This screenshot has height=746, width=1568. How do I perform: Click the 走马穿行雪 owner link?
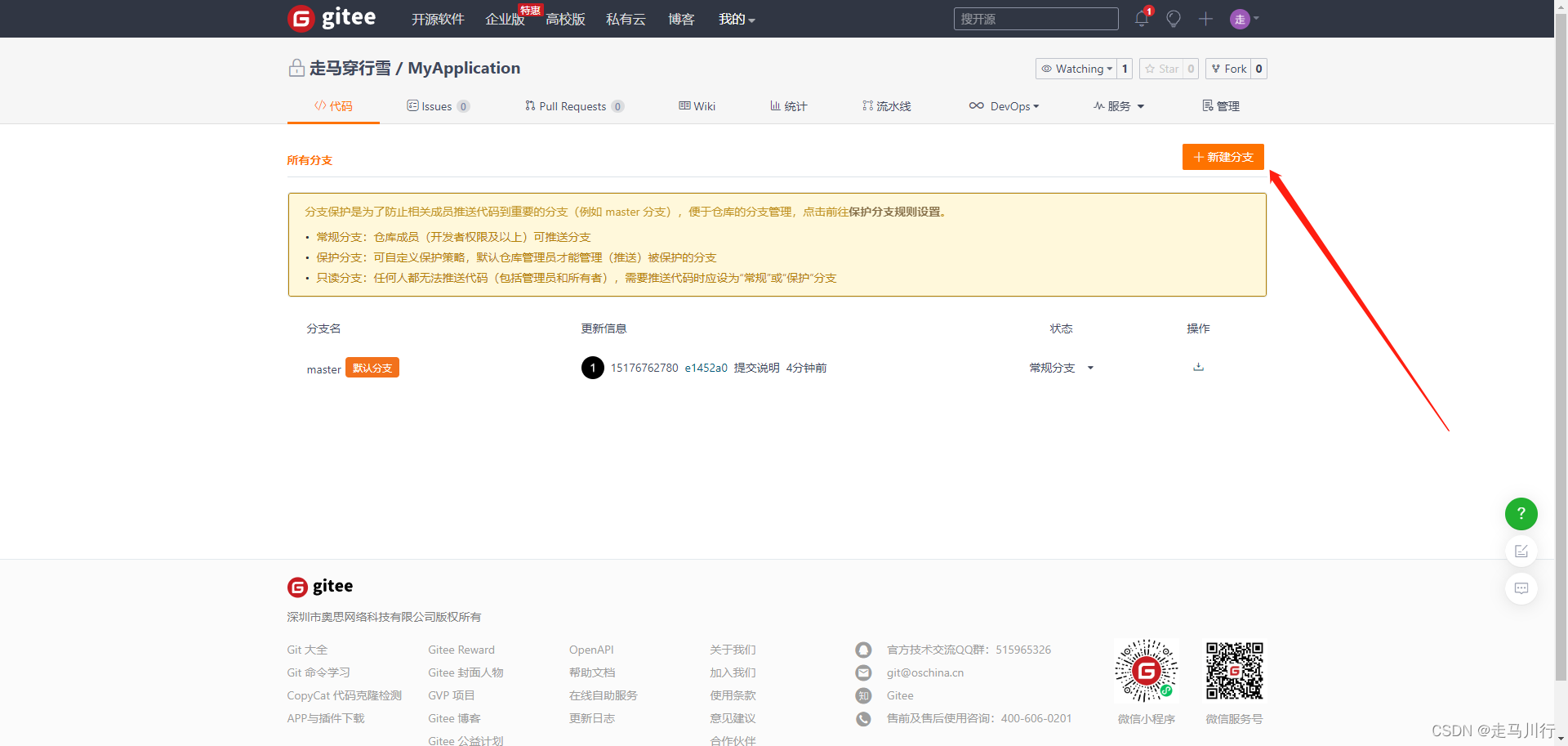pos(350,68)
